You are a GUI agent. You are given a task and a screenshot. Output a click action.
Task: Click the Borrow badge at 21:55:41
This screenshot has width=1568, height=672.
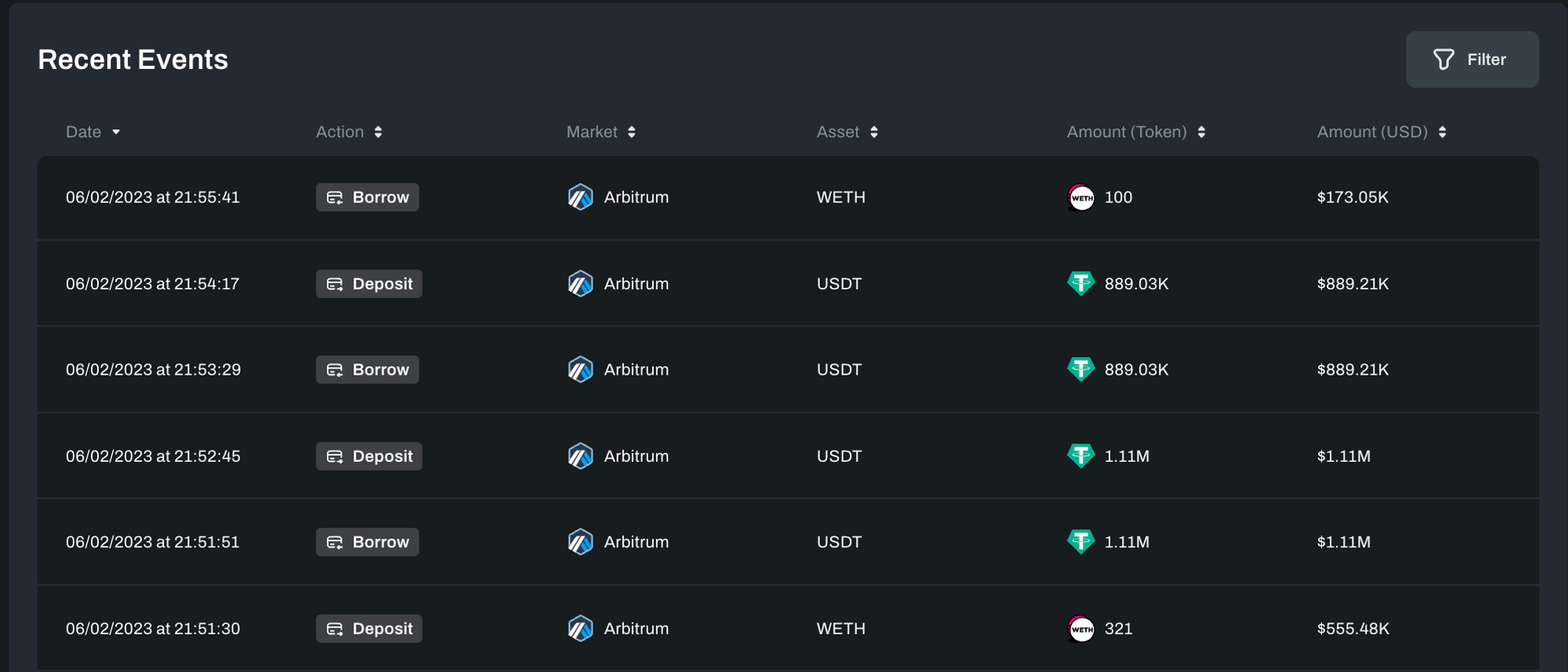point(367,198)
